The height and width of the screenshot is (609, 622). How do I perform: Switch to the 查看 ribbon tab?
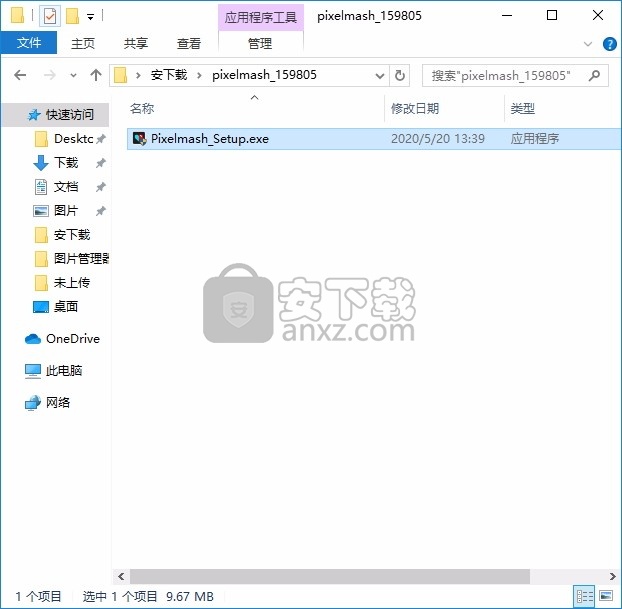pos(189,43)
